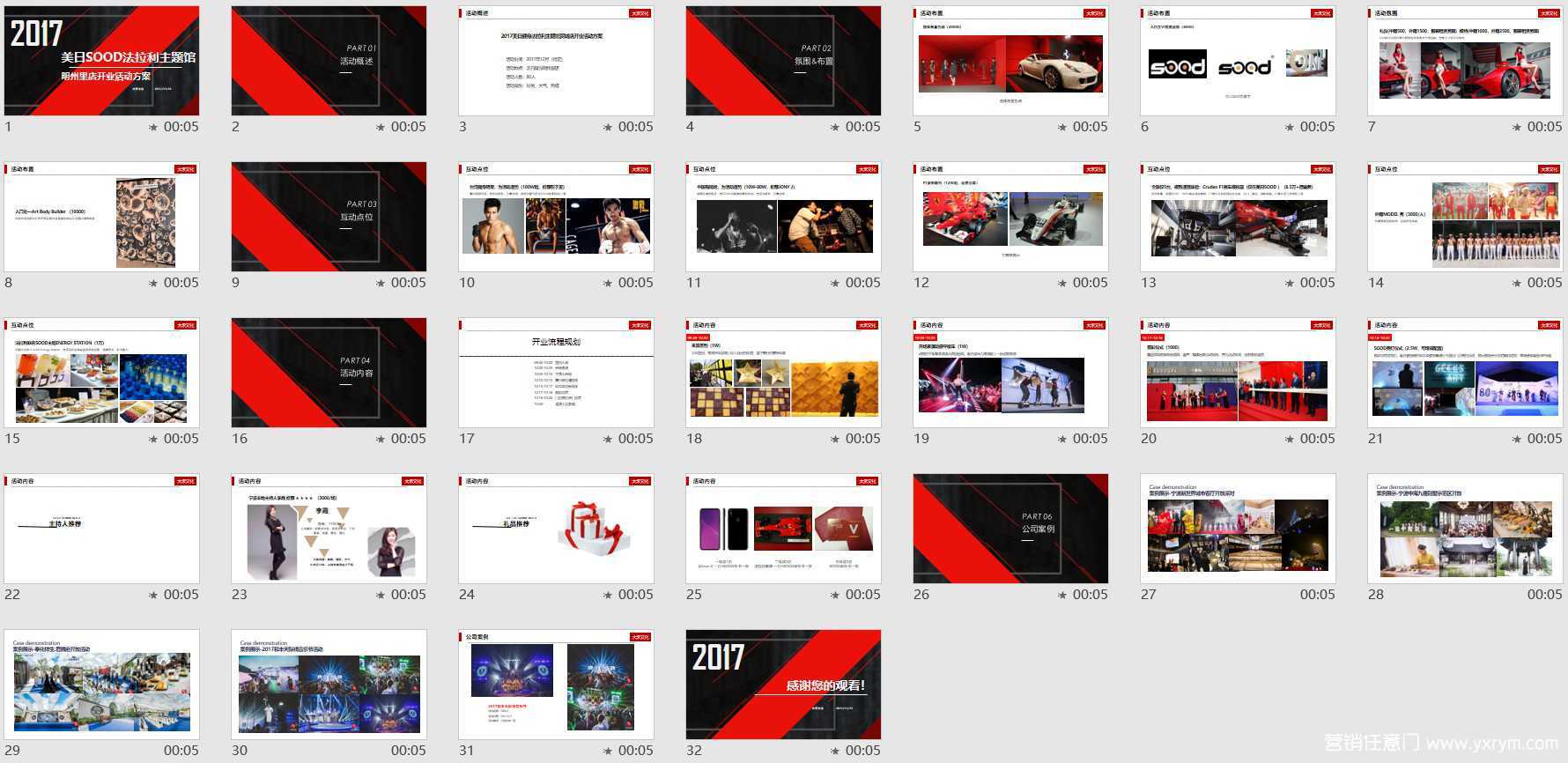The width and height of the screenshot is (1568, 763).
Task: Click the transition star icon under slide 12
Action: (x=1062, y=283)
